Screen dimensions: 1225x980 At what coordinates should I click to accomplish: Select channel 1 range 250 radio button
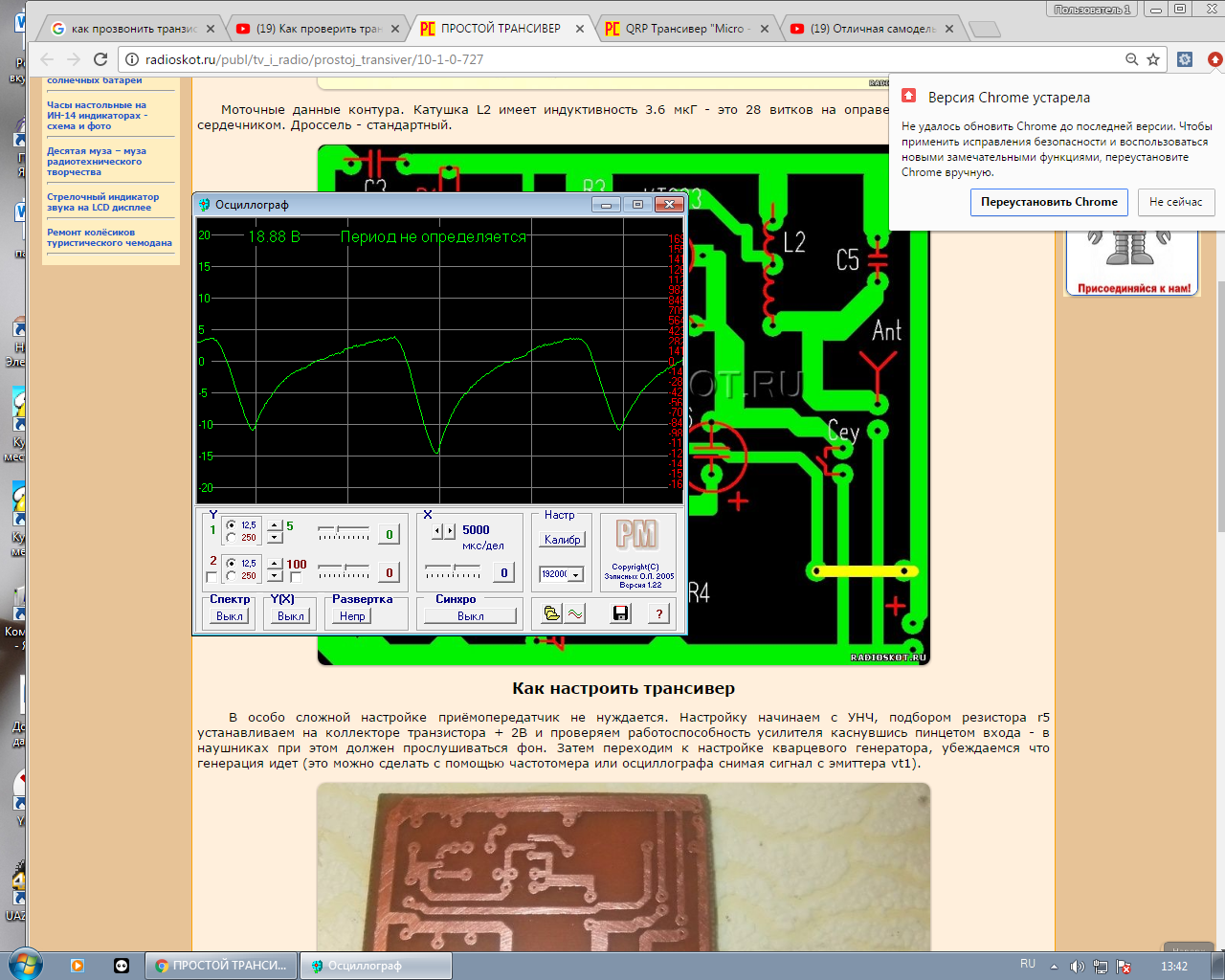(x=232, y=537)
